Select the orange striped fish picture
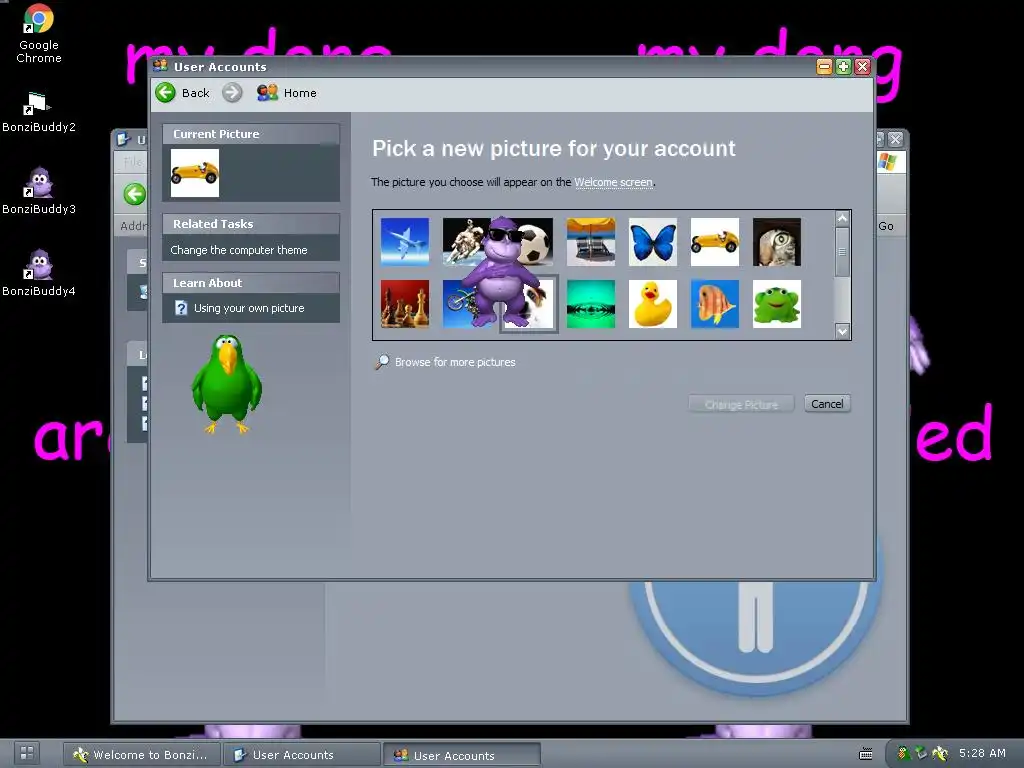 [714, 304]
